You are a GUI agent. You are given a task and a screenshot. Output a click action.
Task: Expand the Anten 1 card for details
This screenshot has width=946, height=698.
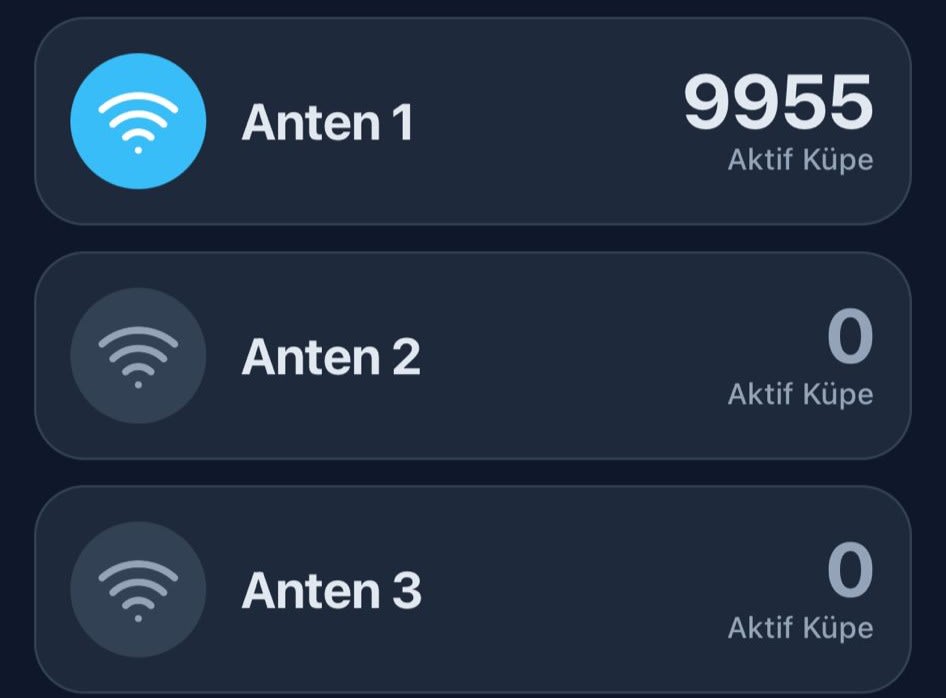(x=473, y=120)
